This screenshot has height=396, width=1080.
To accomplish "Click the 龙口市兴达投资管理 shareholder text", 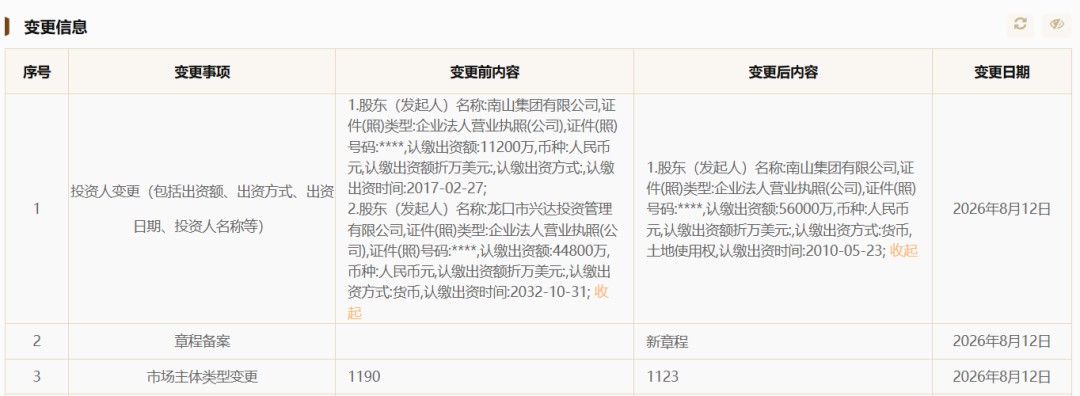I will point(550,209).
